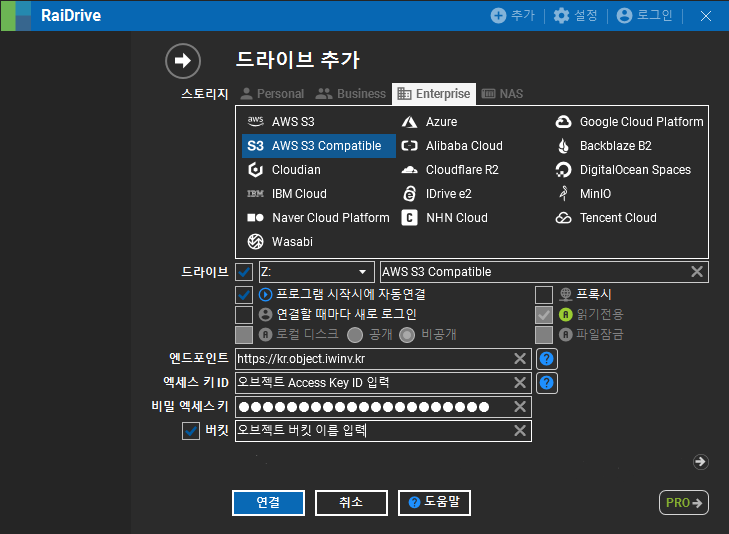Clear the access key ID field
The height and width of the screenshot is (534, 729).
tap(520, 382)
